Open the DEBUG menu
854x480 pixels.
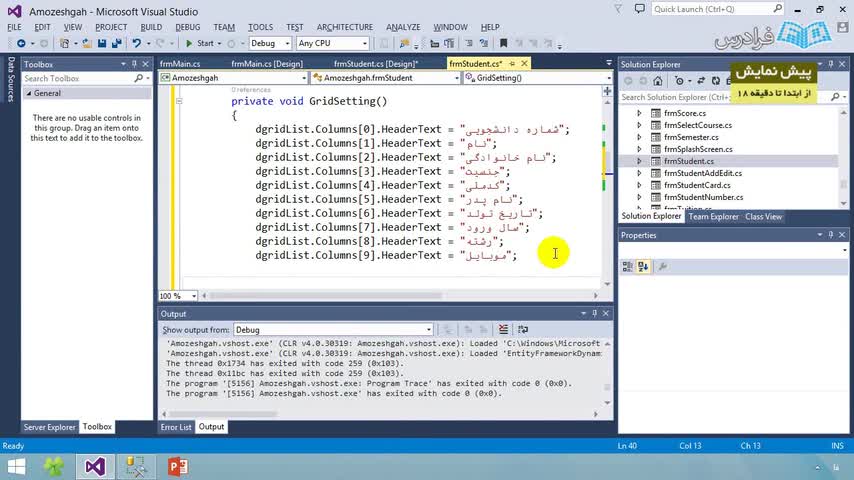(187, 27)
